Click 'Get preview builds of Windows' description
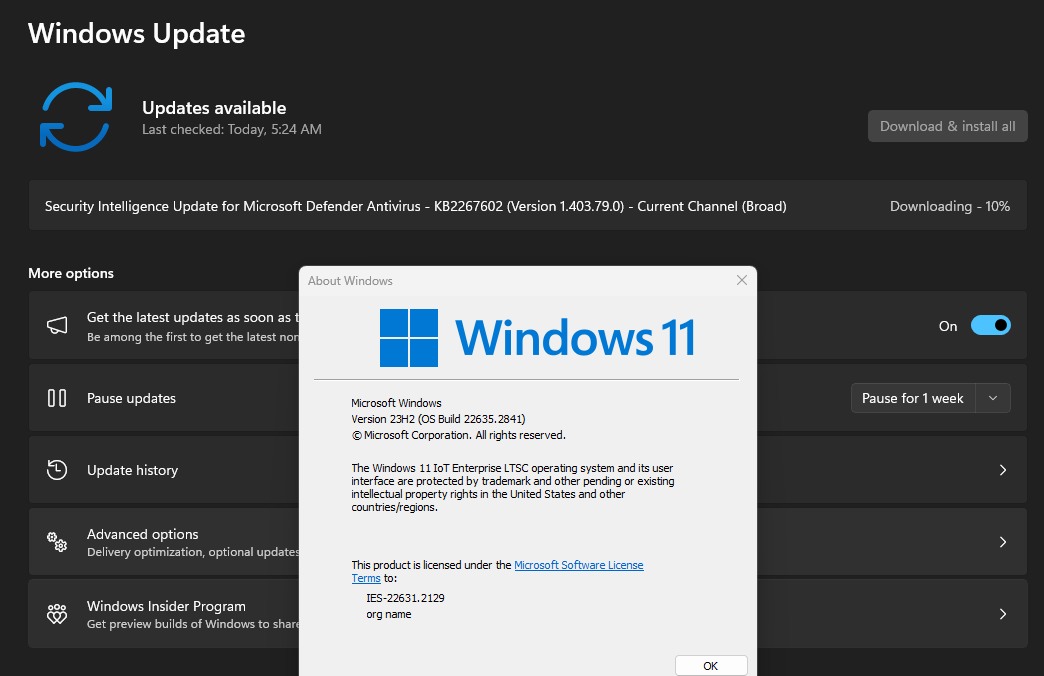 pyautogui.click(x=193, y=624)
